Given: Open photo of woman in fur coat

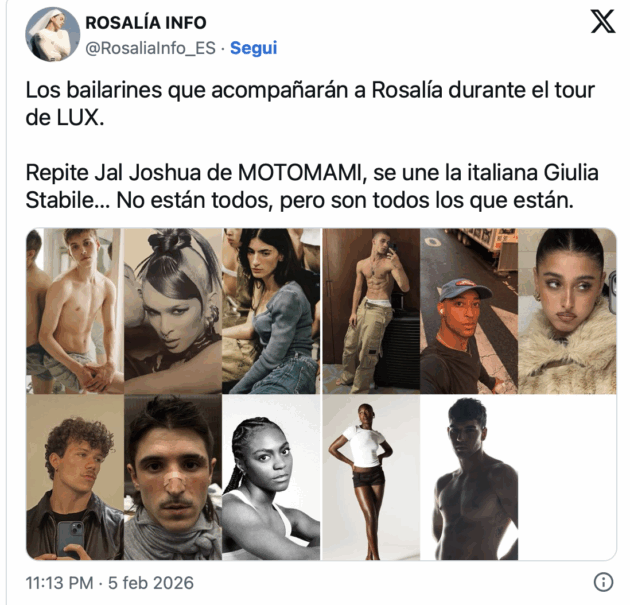Looking at the screenshot, I should (567, 311).
